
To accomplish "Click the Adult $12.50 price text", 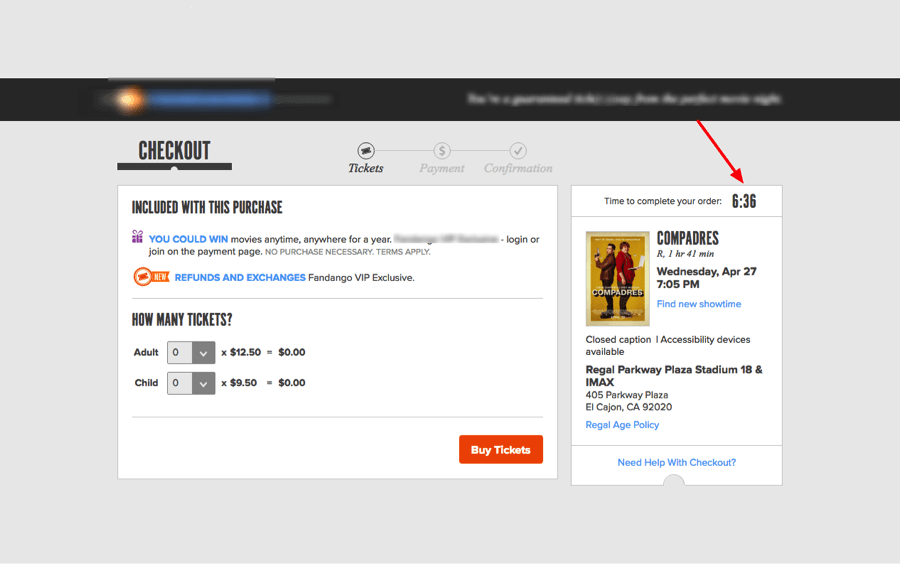I will tap(245, 352).
